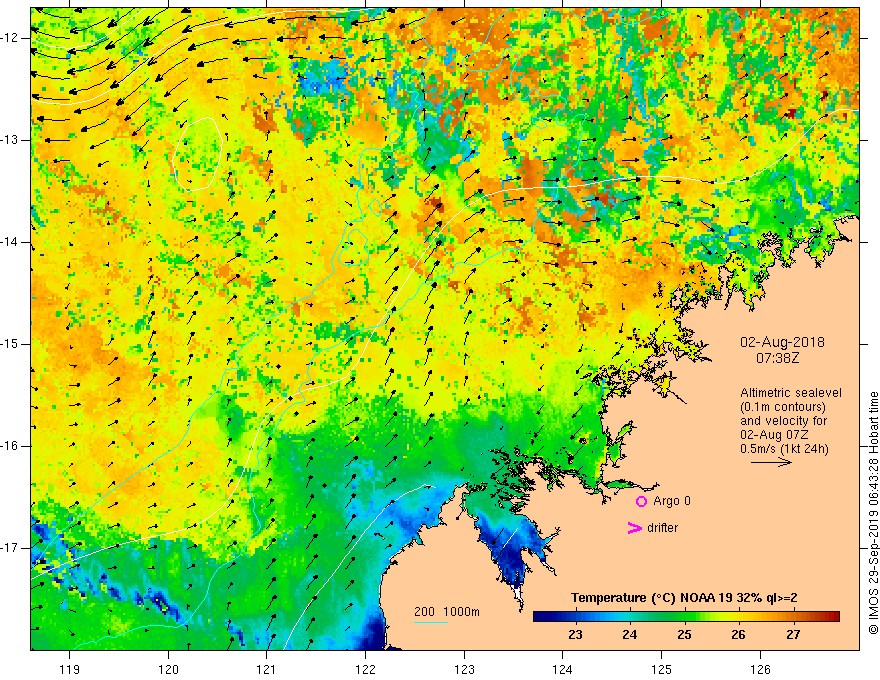Click the '02-Aug 07Z' caption line
The width and height of the screenshot is (880, 680).
[776, 435]
